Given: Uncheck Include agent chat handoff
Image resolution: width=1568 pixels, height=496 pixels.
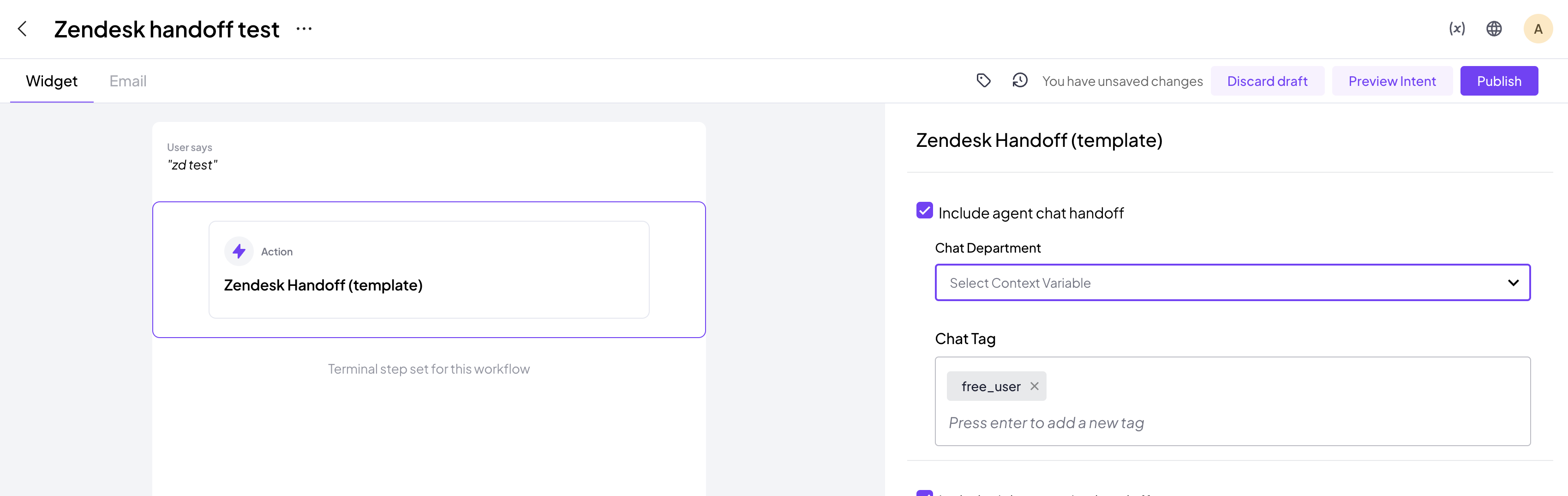Looking at the screenshot, I should pyautogui.click(x=924, y=211).
